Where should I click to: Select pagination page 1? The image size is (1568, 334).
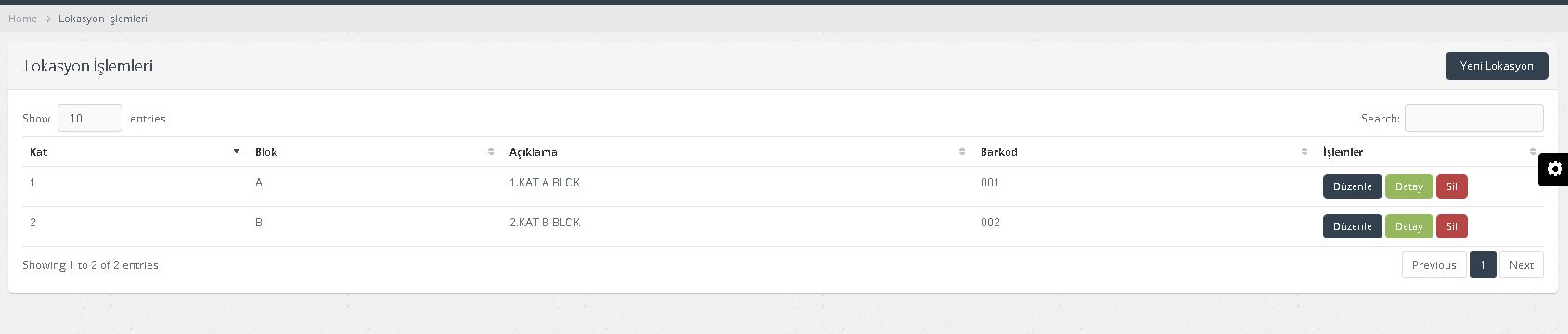1483,265
